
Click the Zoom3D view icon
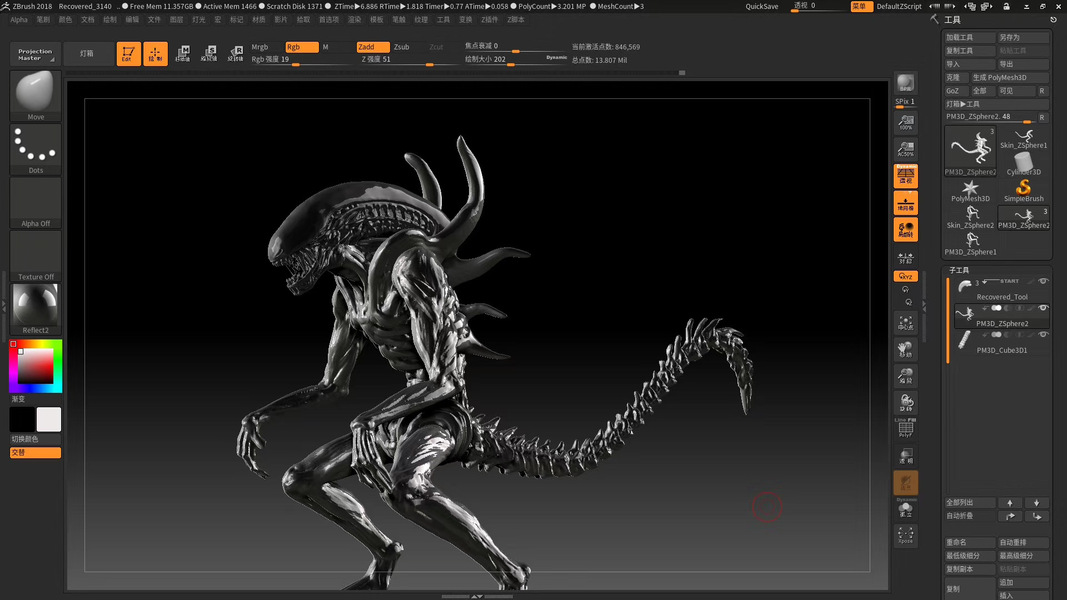click(905, 376)
